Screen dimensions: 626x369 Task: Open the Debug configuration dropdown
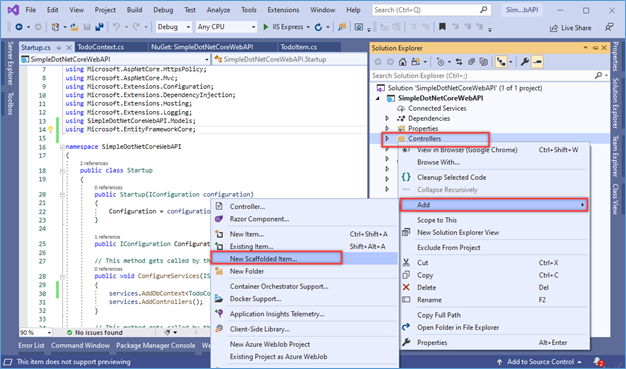pyautogui.click(x=174, y=27)
